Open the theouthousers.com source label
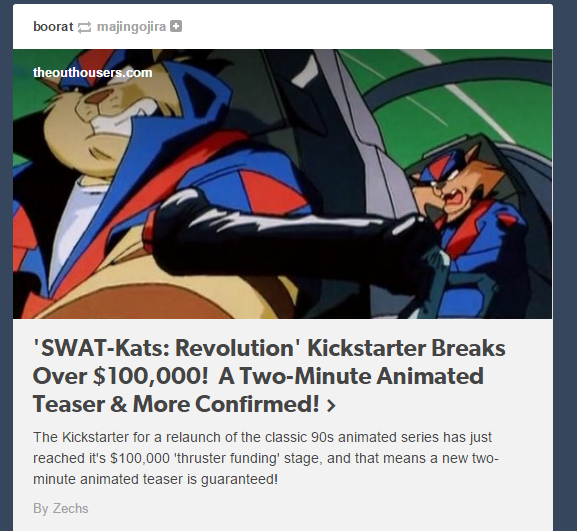 92,72
